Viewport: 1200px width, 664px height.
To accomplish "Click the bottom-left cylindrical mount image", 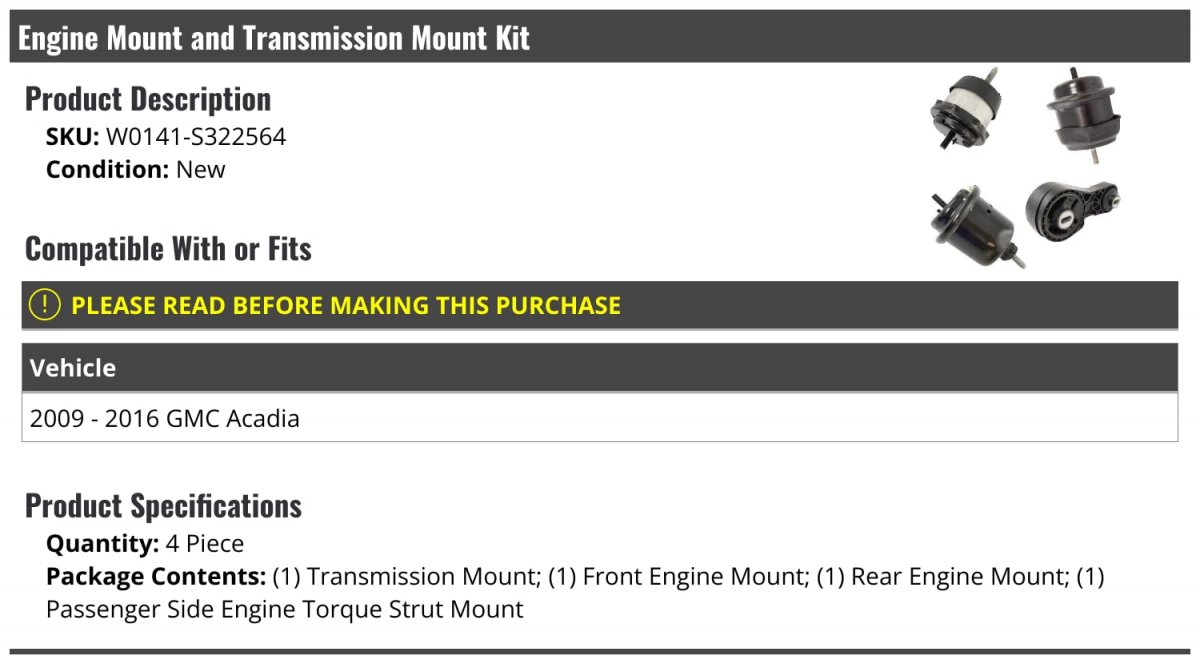I will pos(971,223).
